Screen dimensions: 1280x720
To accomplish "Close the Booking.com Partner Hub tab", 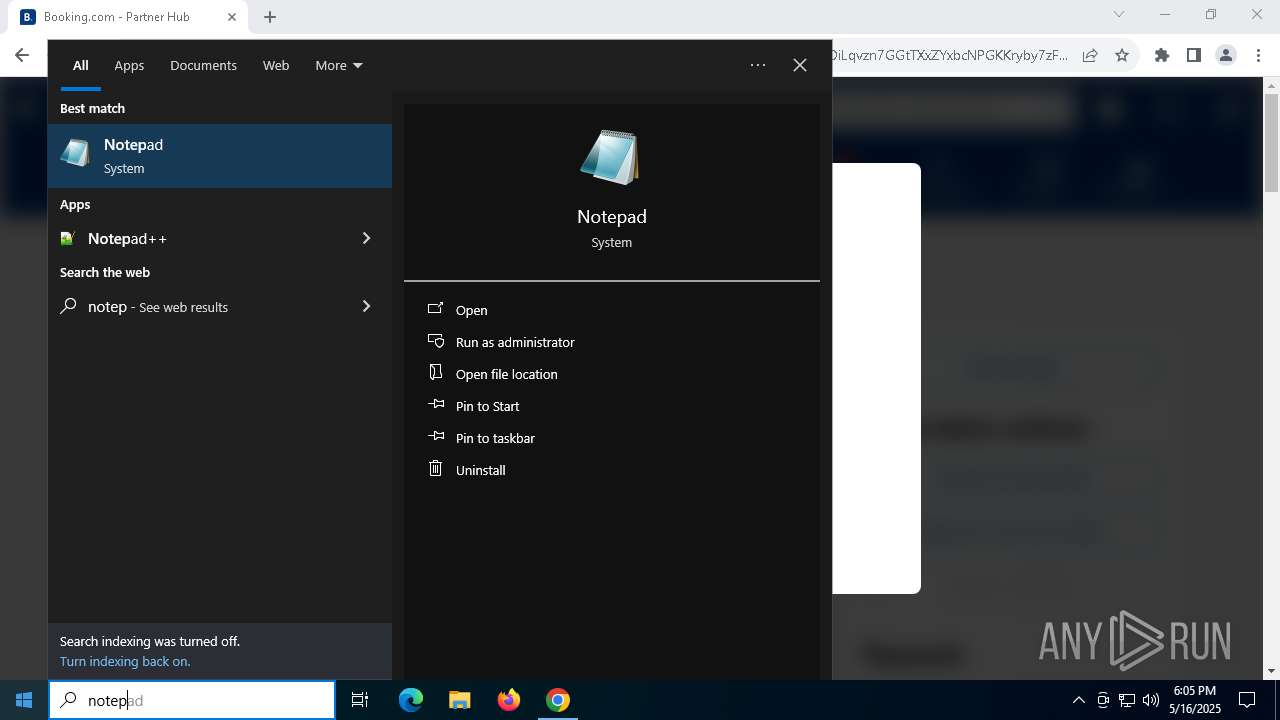I will (x=232, y=17).
